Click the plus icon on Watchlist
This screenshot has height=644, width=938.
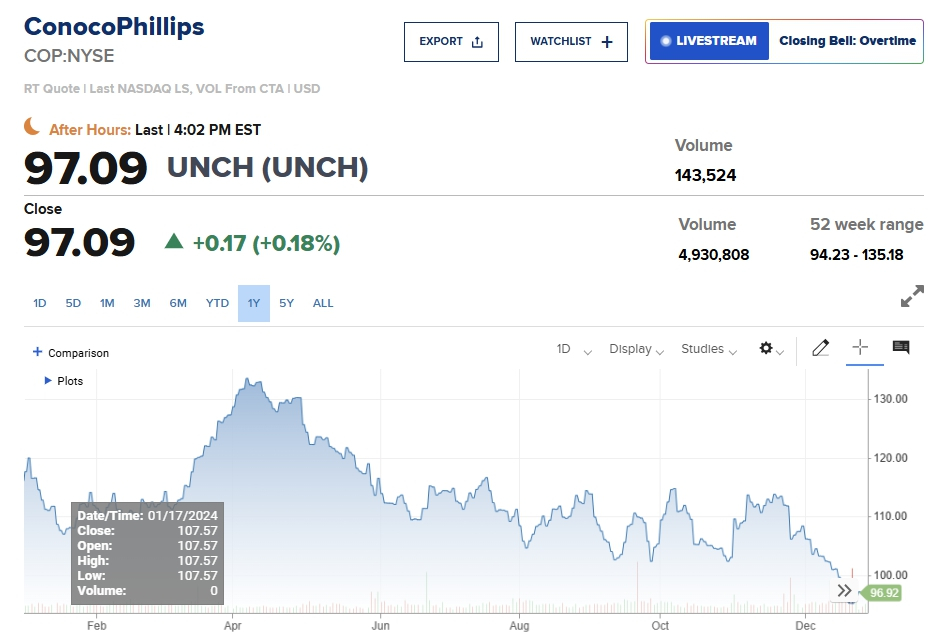pos(606,42)
